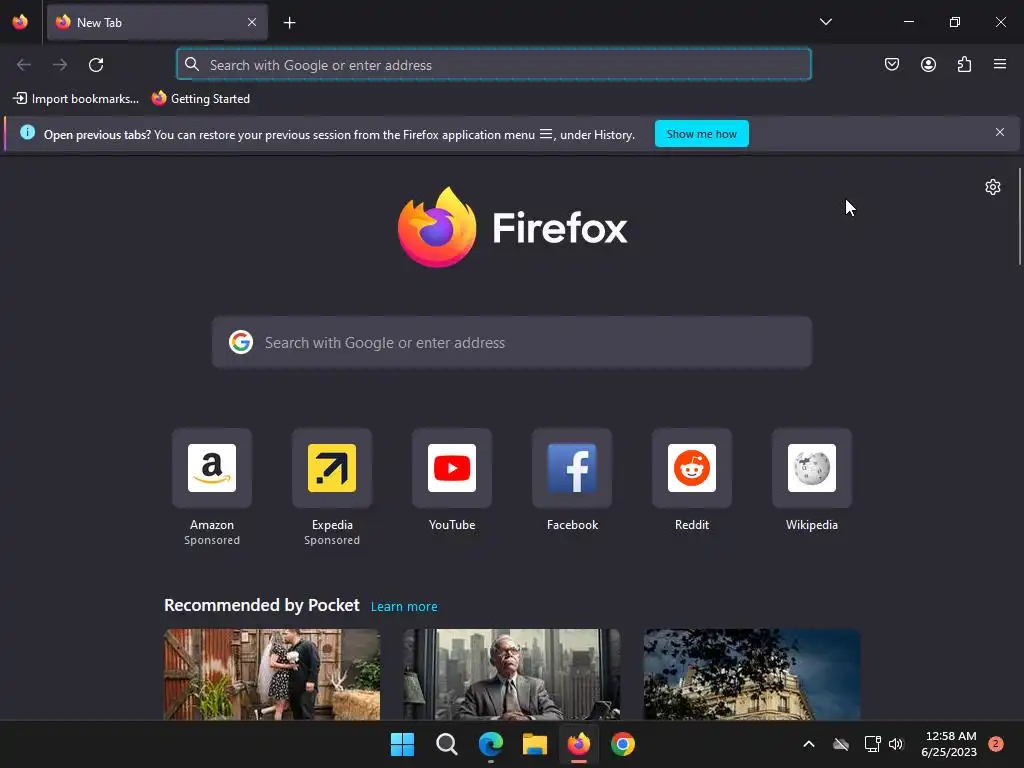Open Save to Pocket button
Viewport: 1024px width, 768px height.
[891, 64]
